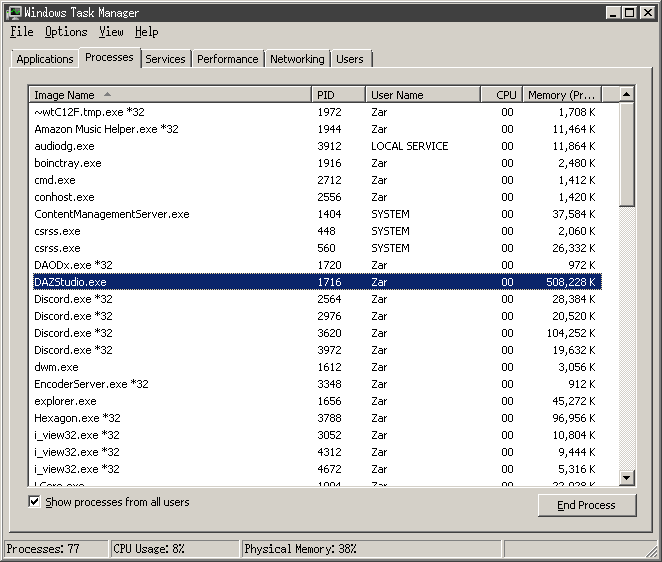Open the Performance tab
Viewport: 662px width, 562px height.
228,59
